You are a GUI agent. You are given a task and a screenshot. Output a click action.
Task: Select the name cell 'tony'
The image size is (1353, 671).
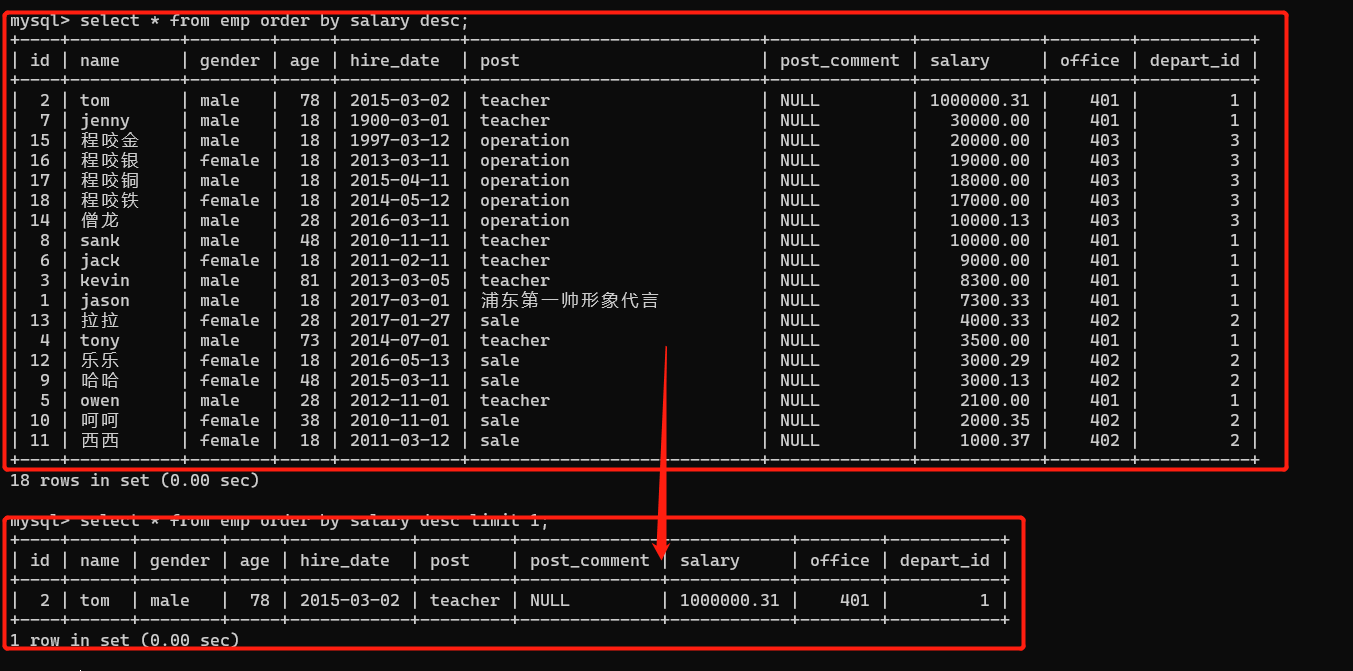[100, 340]
